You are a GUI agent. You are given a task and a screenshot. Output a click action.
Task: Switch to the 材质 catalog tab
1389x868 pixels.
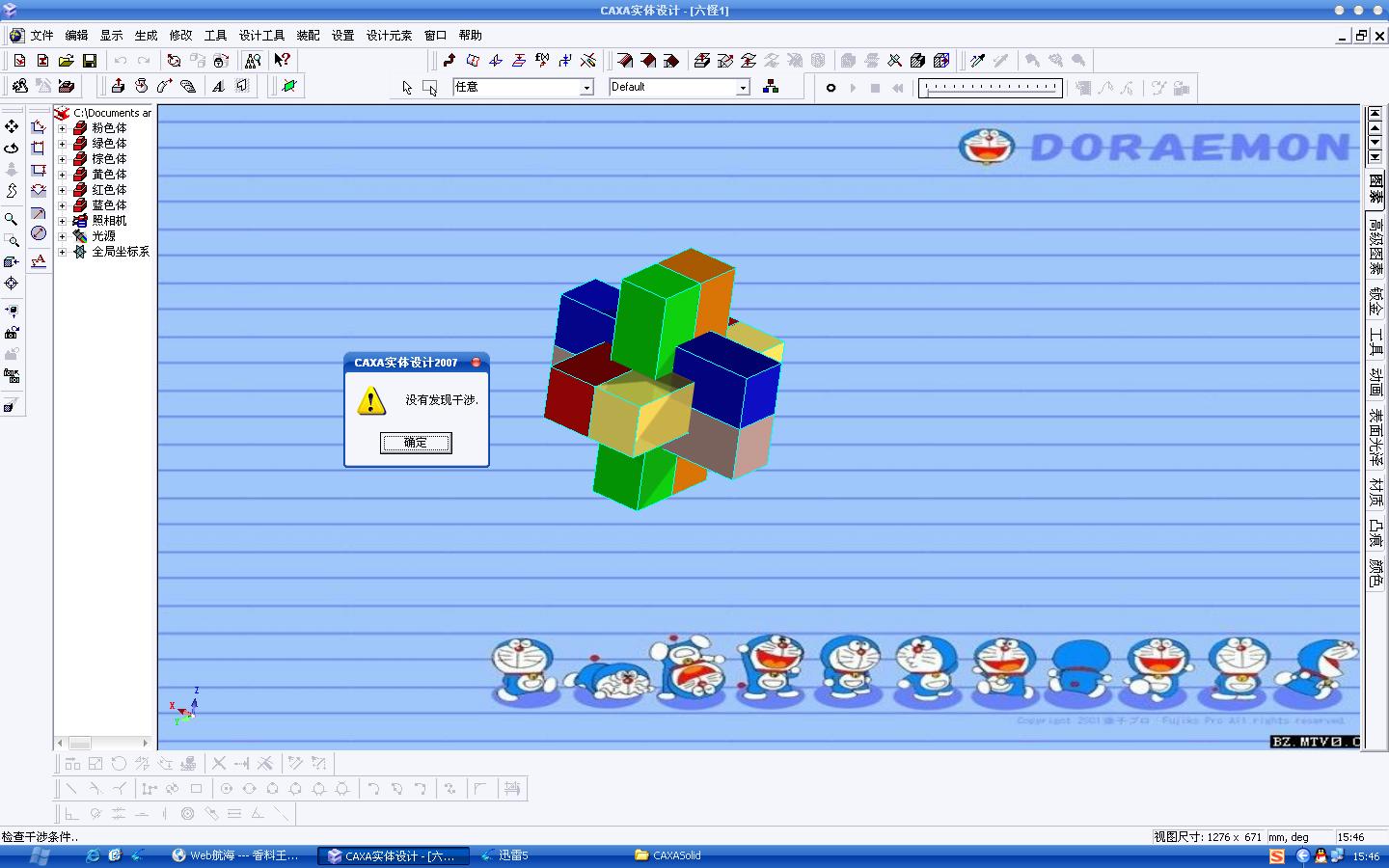pyautogui.click(x=1375, y=492)
